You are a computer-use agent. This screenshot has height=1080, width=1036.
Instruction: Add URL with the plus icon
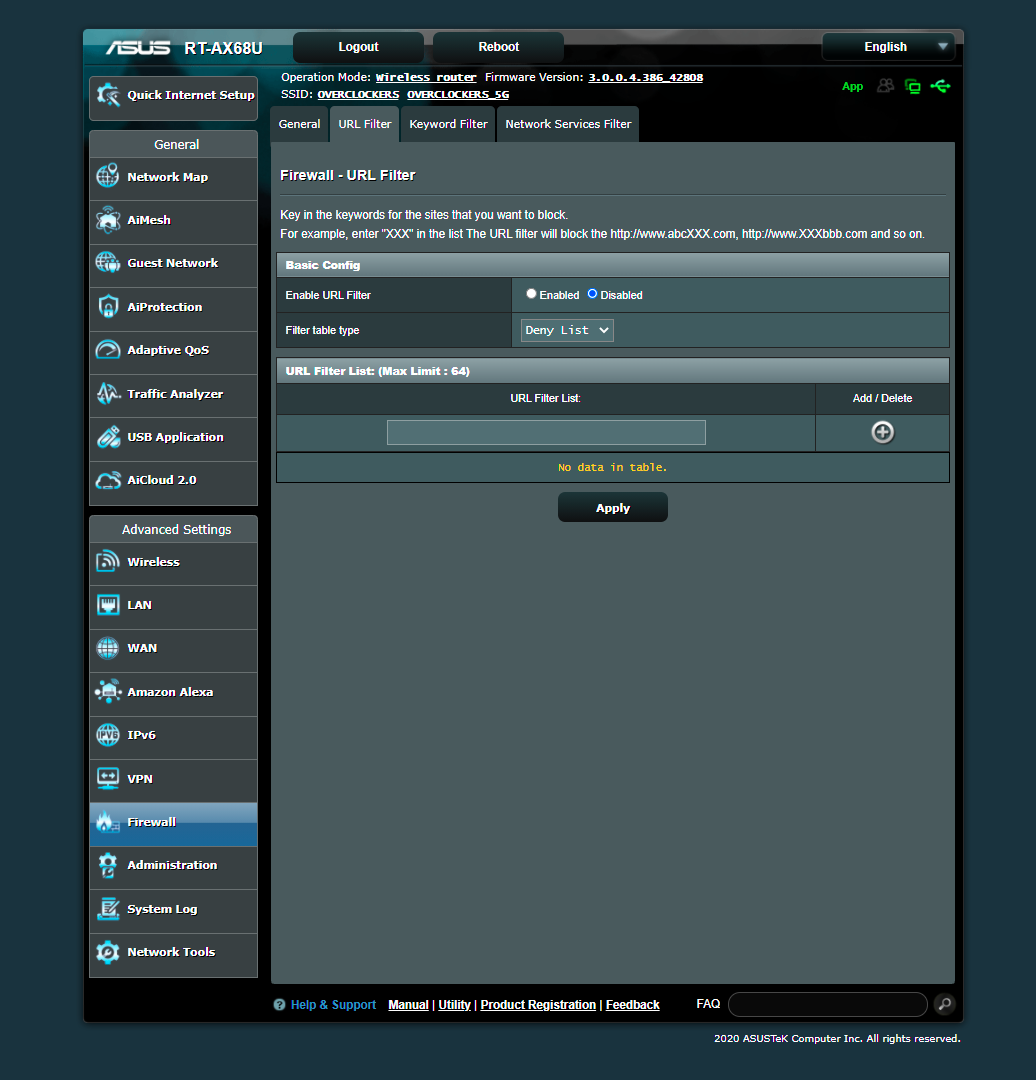point(882,433)
